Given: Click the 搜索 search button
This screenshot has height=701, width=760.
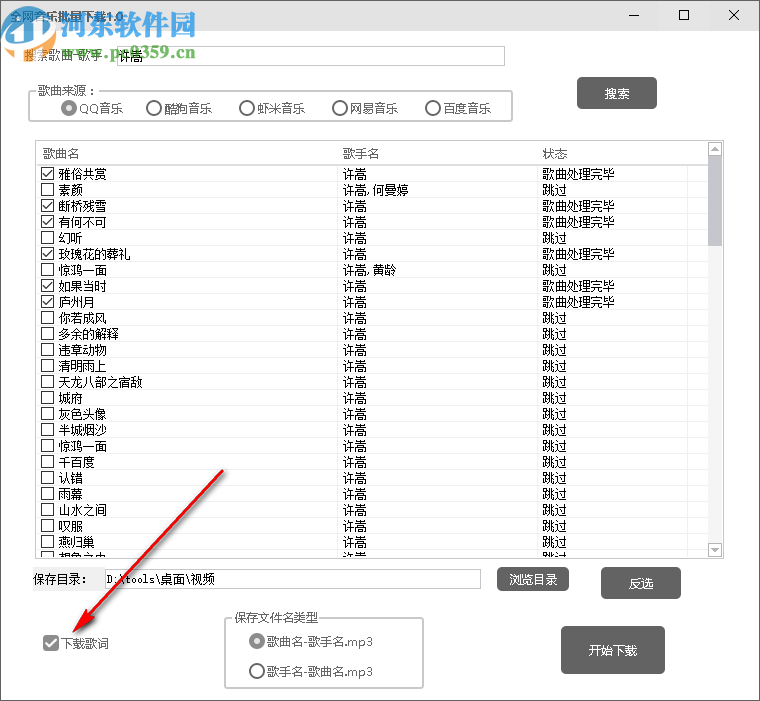Looking at the screenshot, I should pos(617,93).
